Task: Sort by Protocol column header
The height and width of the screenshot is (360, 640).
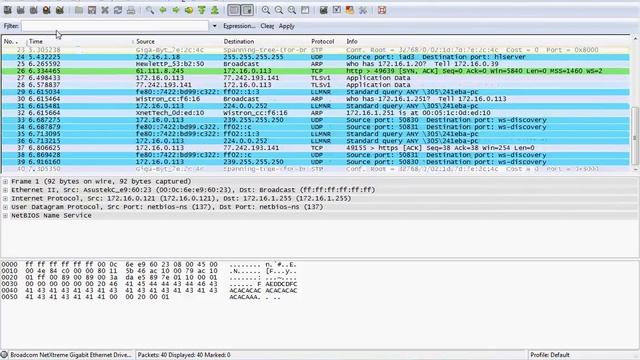Action: [x=327, y=41]
